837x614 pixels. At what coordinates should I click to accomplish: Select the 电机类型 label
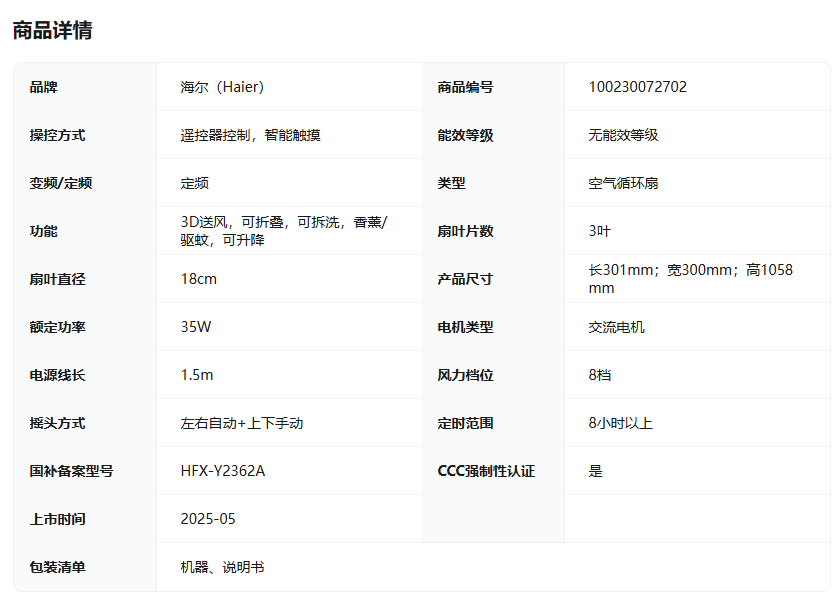pyautogui.click(x=465, y=327)
